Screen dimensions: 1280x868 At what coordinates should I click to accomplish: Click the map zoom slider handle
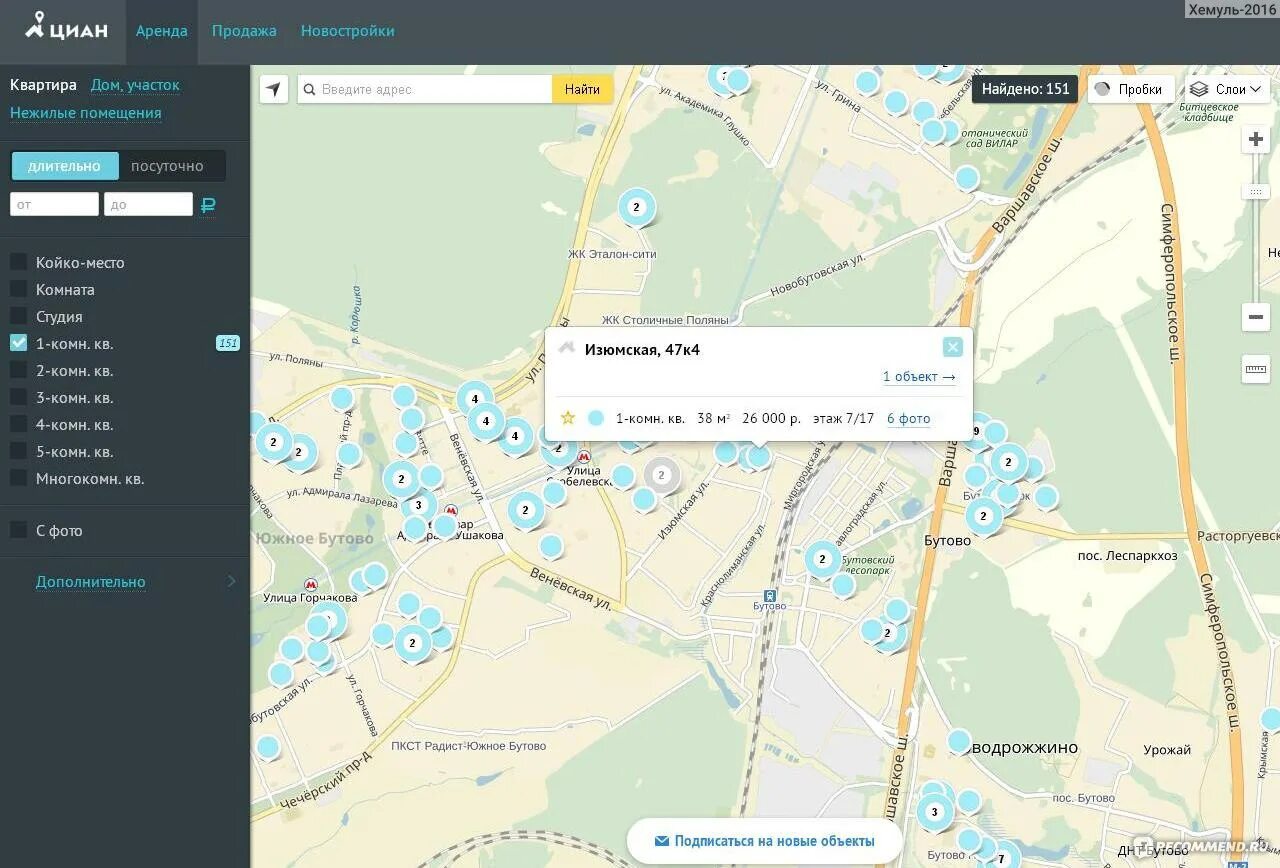(x=1256, y=191)
